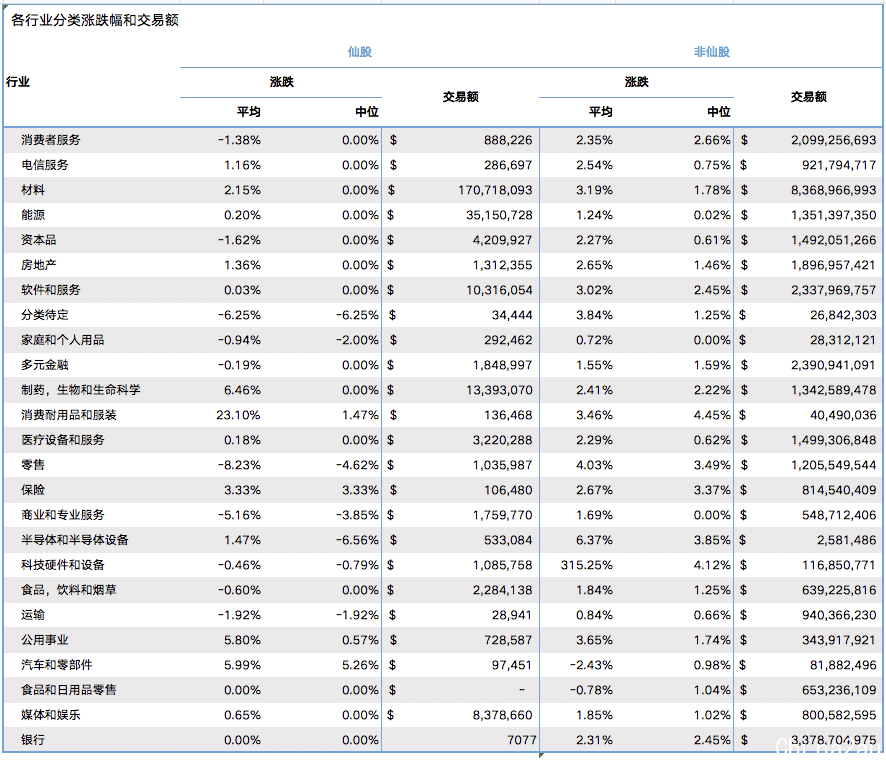Image resolution: width=886 pixels, height=760 pixels.
Task: Select the 23.10% average change cell
Action: pos(238,415)
